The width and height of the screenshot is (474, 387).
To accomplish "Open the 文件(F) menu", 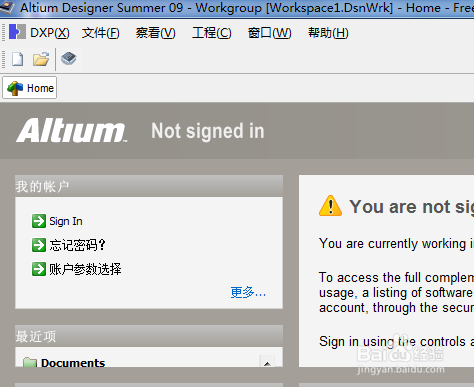I will pyautogui.click(x=100, y=33).
